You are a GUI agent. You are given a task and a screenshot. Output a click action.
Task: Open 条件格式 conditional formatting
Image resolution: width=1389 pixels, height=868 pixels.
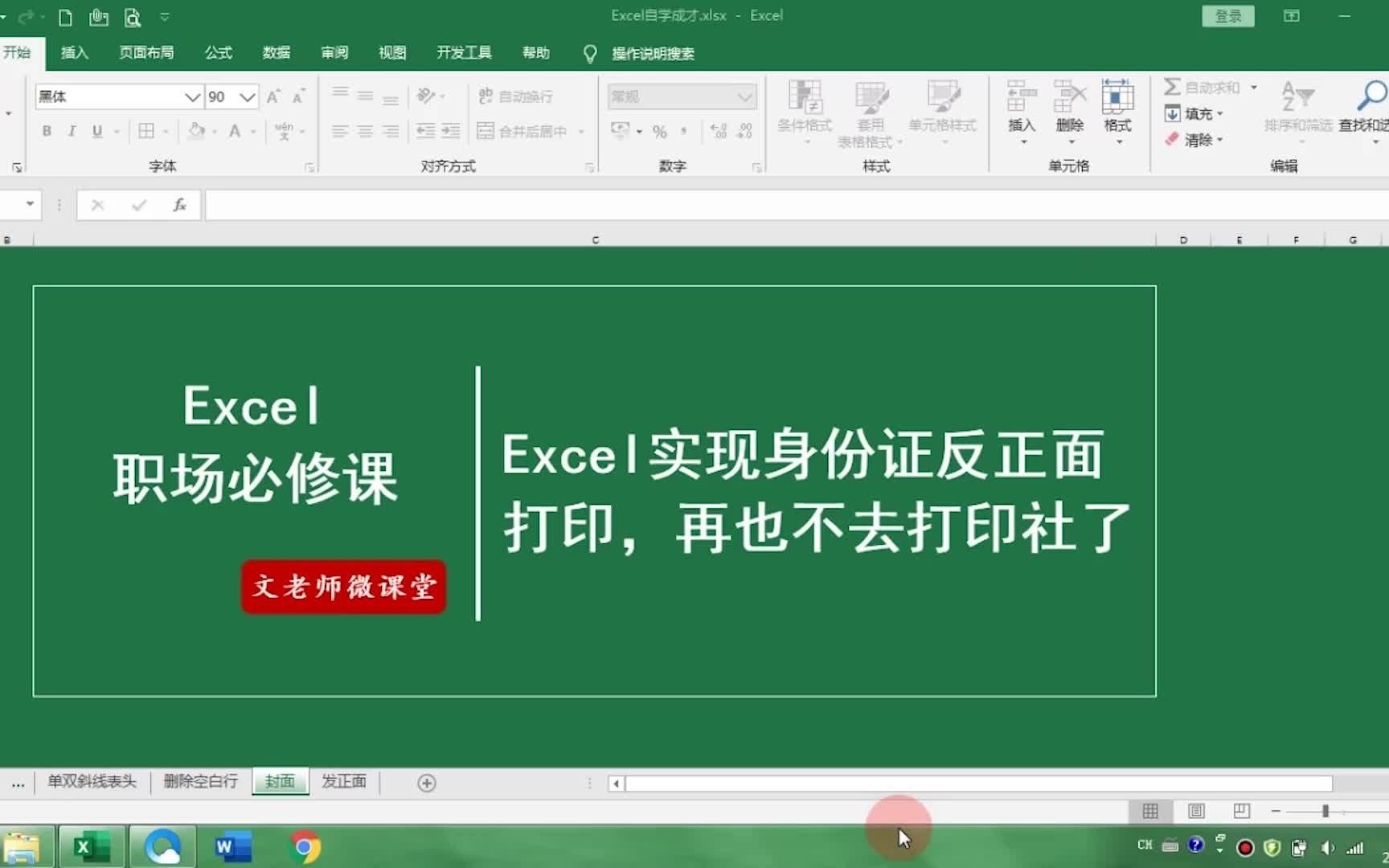pos(805,113)
